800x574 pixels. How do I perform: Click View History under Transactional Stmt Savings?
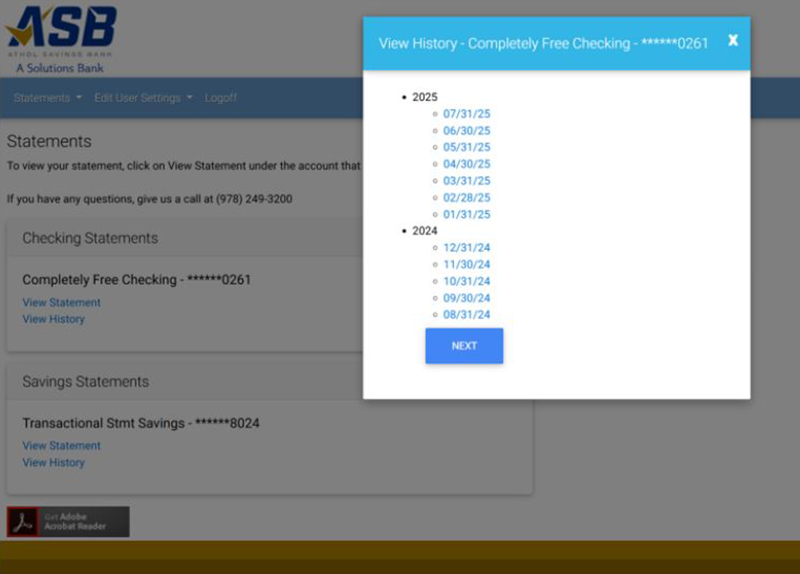point(54,463)
